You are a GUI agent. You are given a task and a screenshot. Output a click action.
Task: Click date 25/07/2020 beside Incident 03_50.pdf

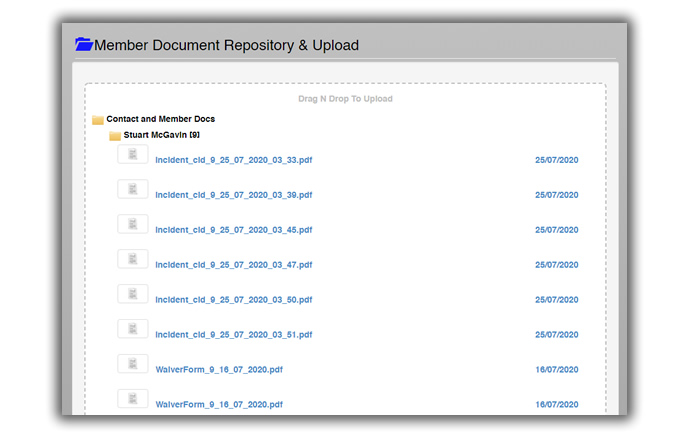tap(556, 299)
